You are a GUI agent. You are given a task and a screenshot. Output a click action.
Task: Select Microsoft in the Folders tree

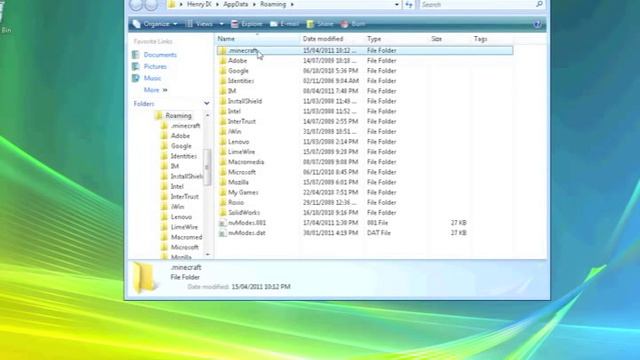(x=184, y=247)
